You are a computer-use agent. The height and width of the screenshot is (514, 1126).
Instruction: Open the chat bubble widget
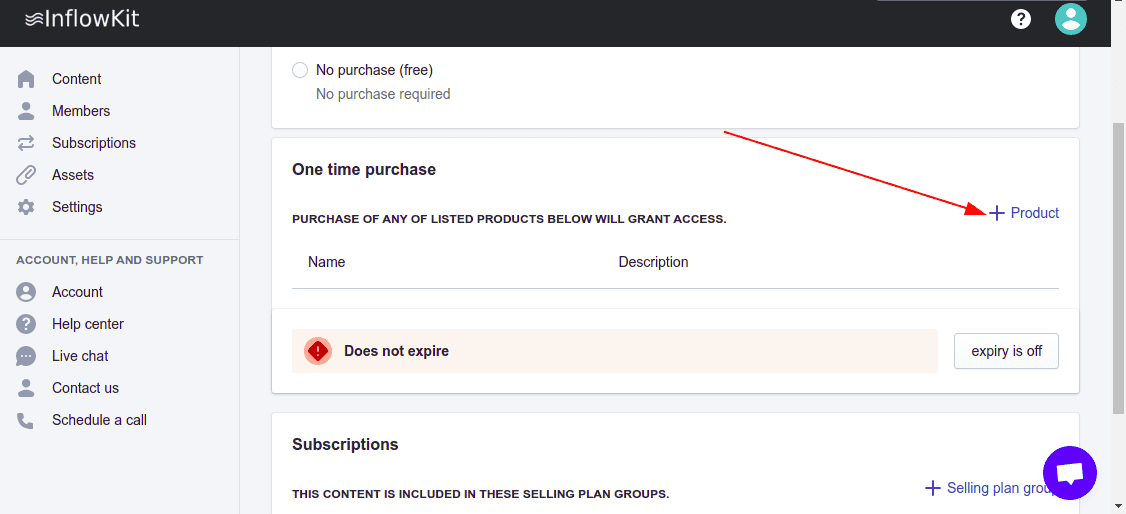(1069, 473)
